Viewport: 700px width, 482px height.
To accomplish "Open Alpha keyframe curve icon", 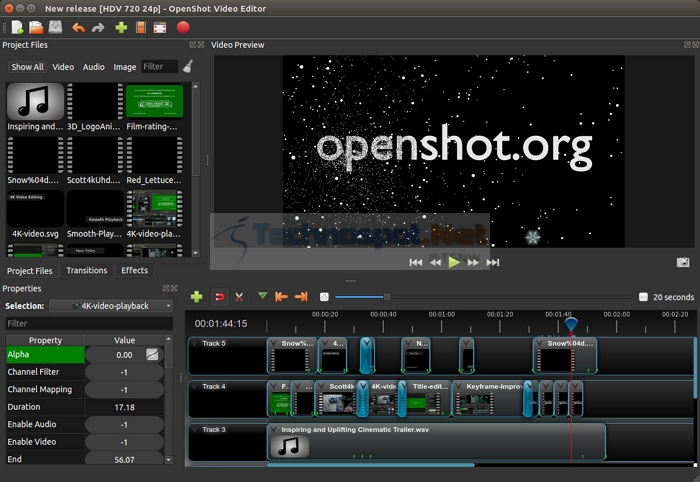I will tap(152, 354).
